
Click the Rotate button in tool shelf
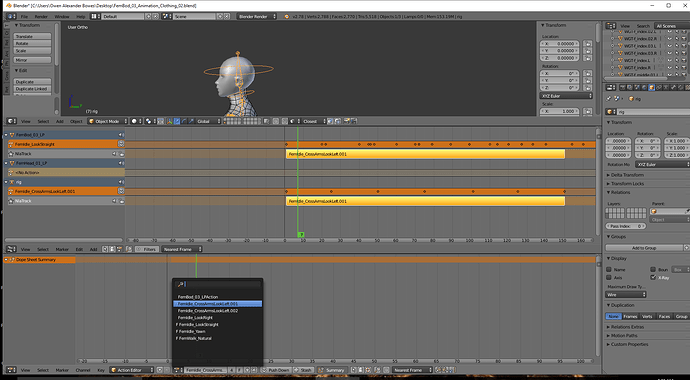point(32,44)
